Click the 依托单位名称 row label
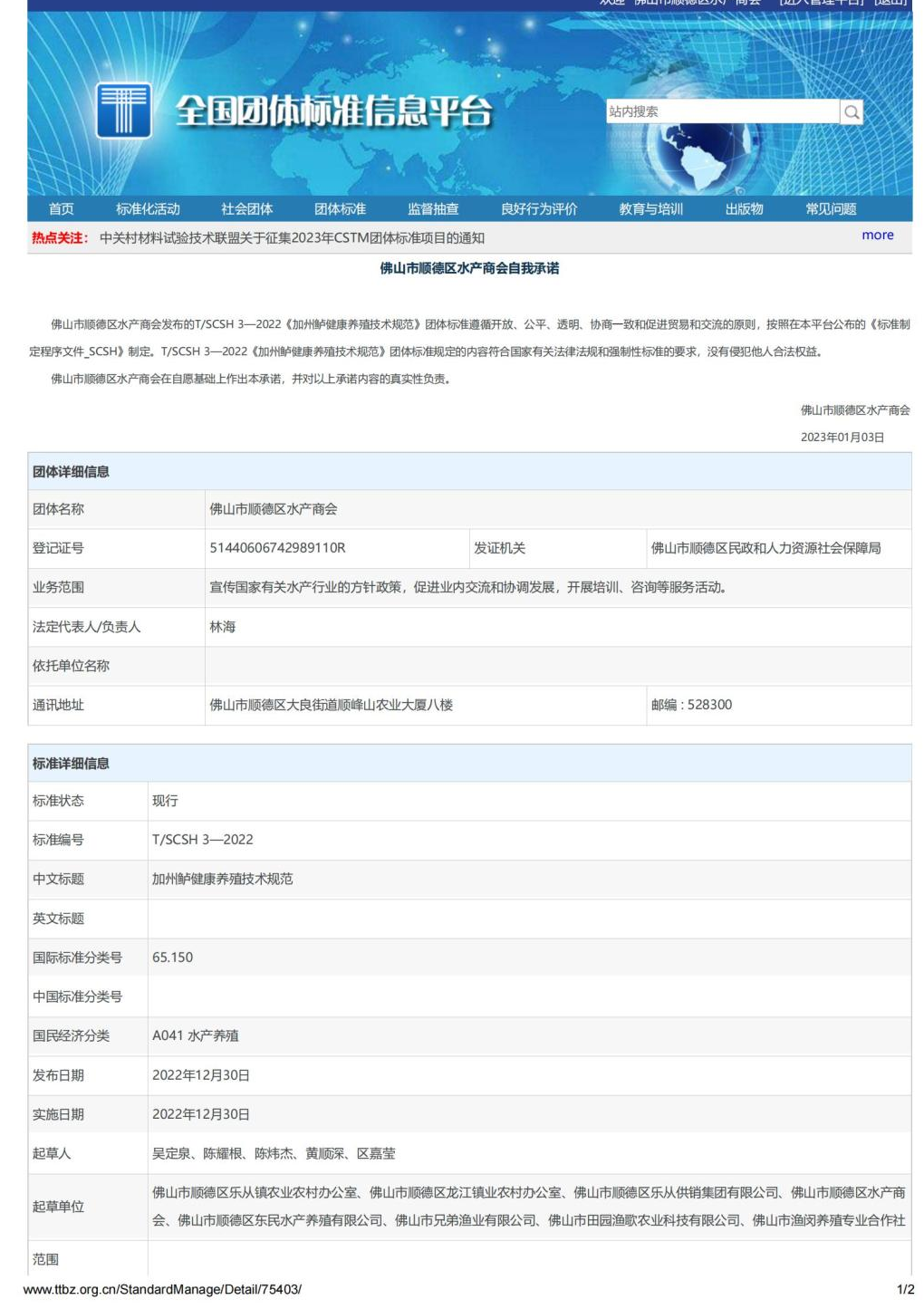Image resolution: width=924 pixels, height=1309 pixels. [x=71, y=666]
